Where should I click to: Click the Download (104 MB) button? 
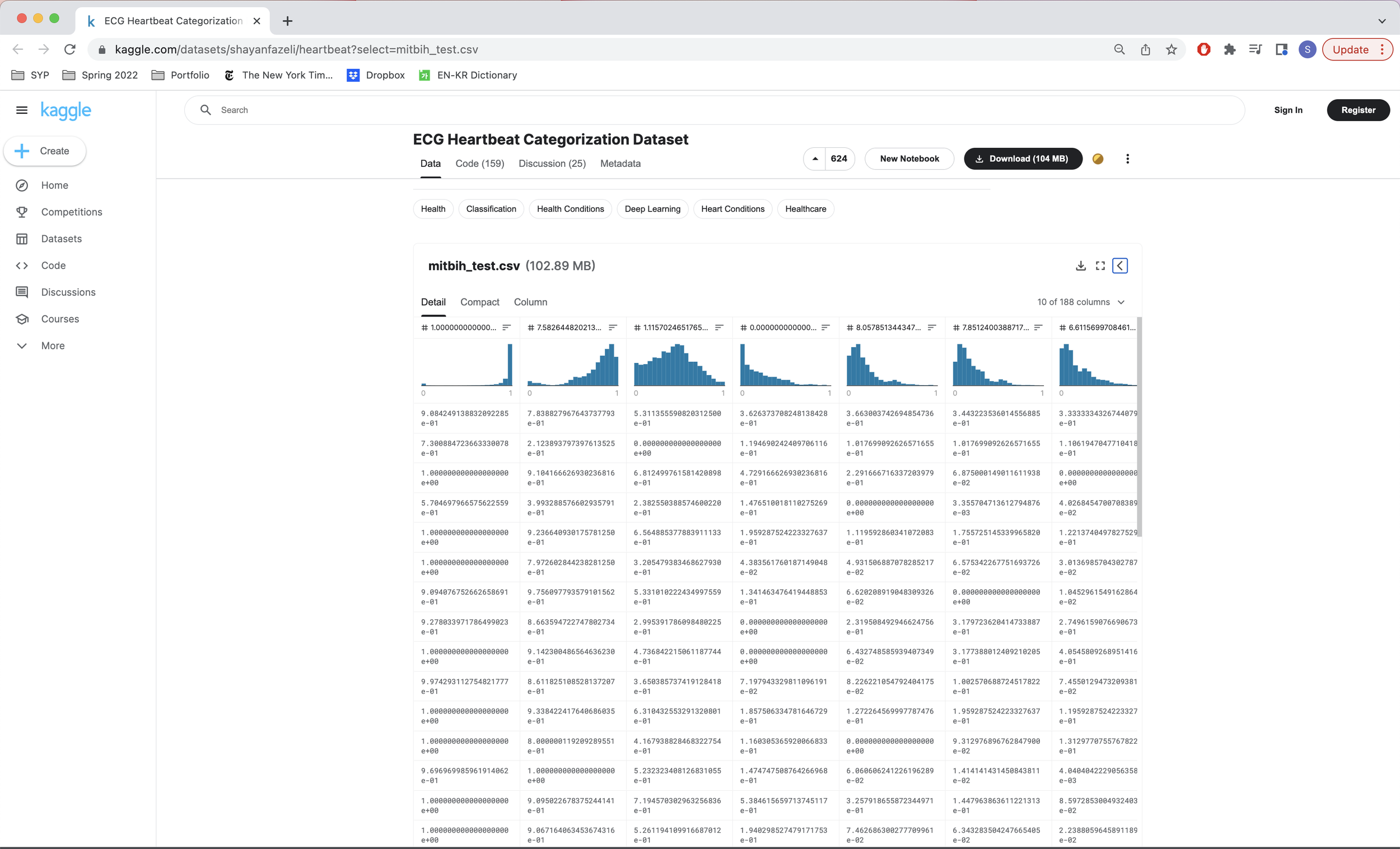click(x=1023, y=158)
